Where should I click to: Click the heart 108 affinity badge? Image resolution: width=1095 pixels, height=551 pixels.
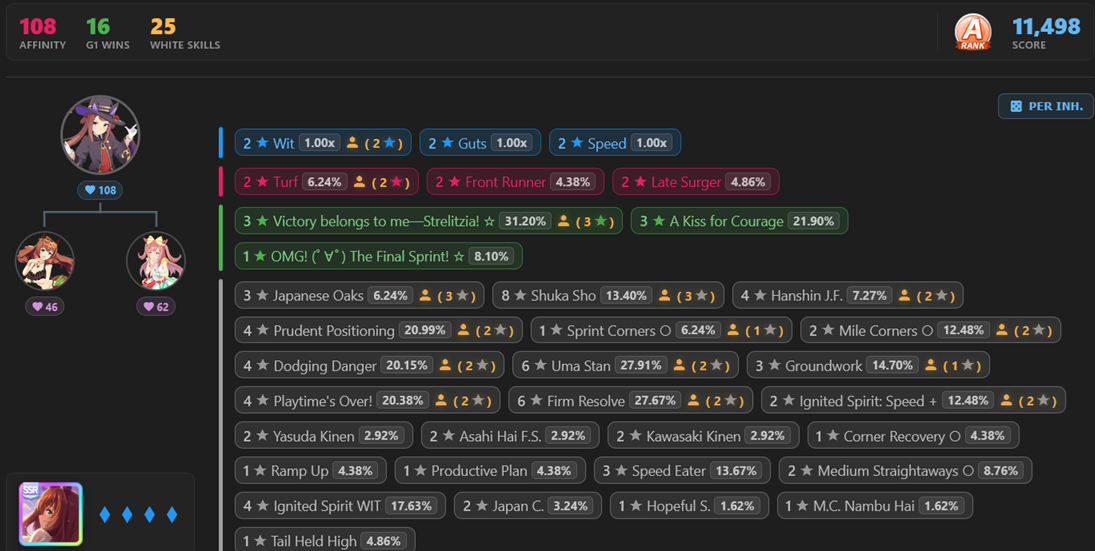(100, 190)
